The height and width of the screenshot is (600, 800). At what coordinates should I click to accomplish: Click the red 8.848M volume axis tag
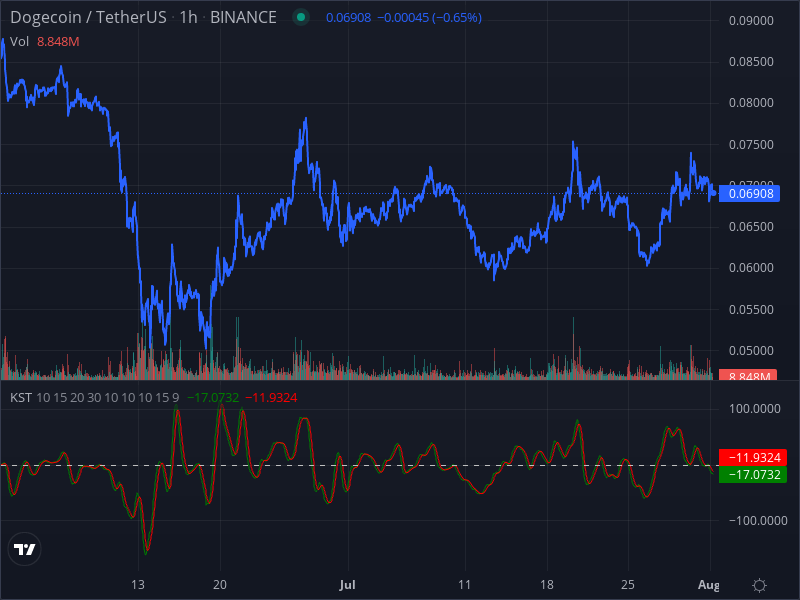[748, 375]
